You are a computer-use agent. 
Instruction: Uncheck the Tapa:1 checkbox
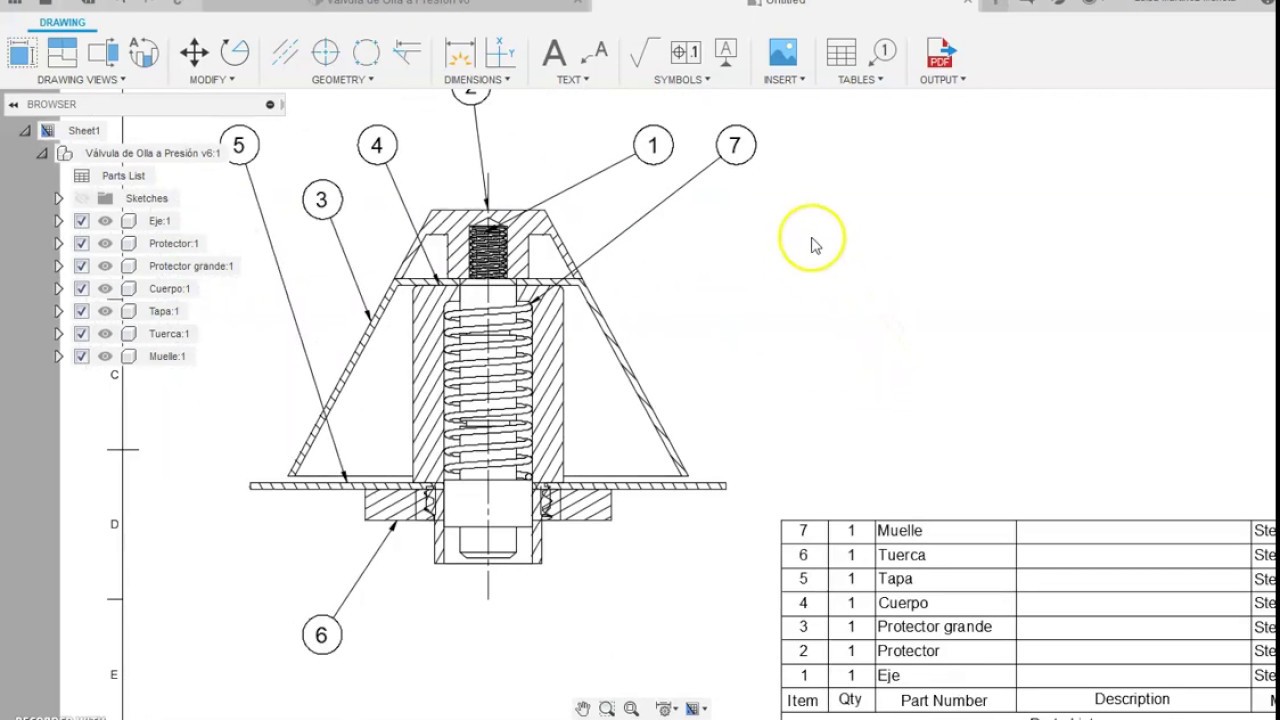(x=82, y=311)
